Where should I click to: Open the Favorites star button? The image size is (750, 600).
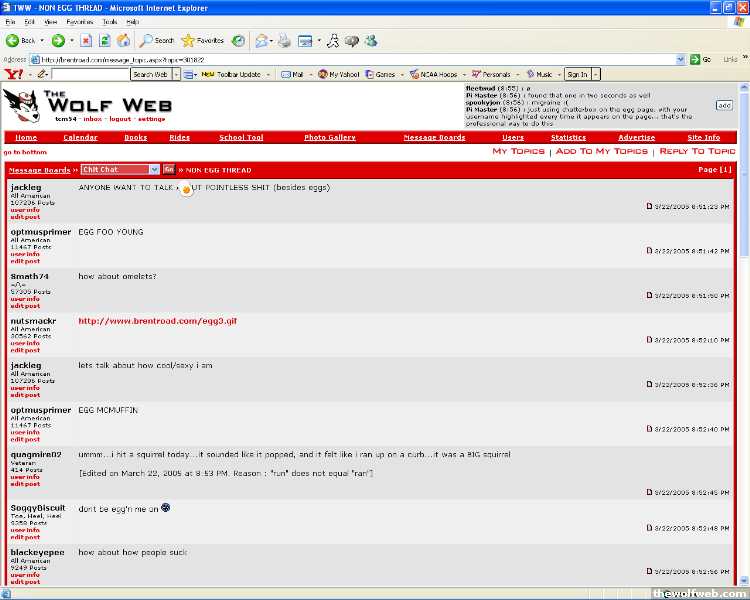point(203,41)
